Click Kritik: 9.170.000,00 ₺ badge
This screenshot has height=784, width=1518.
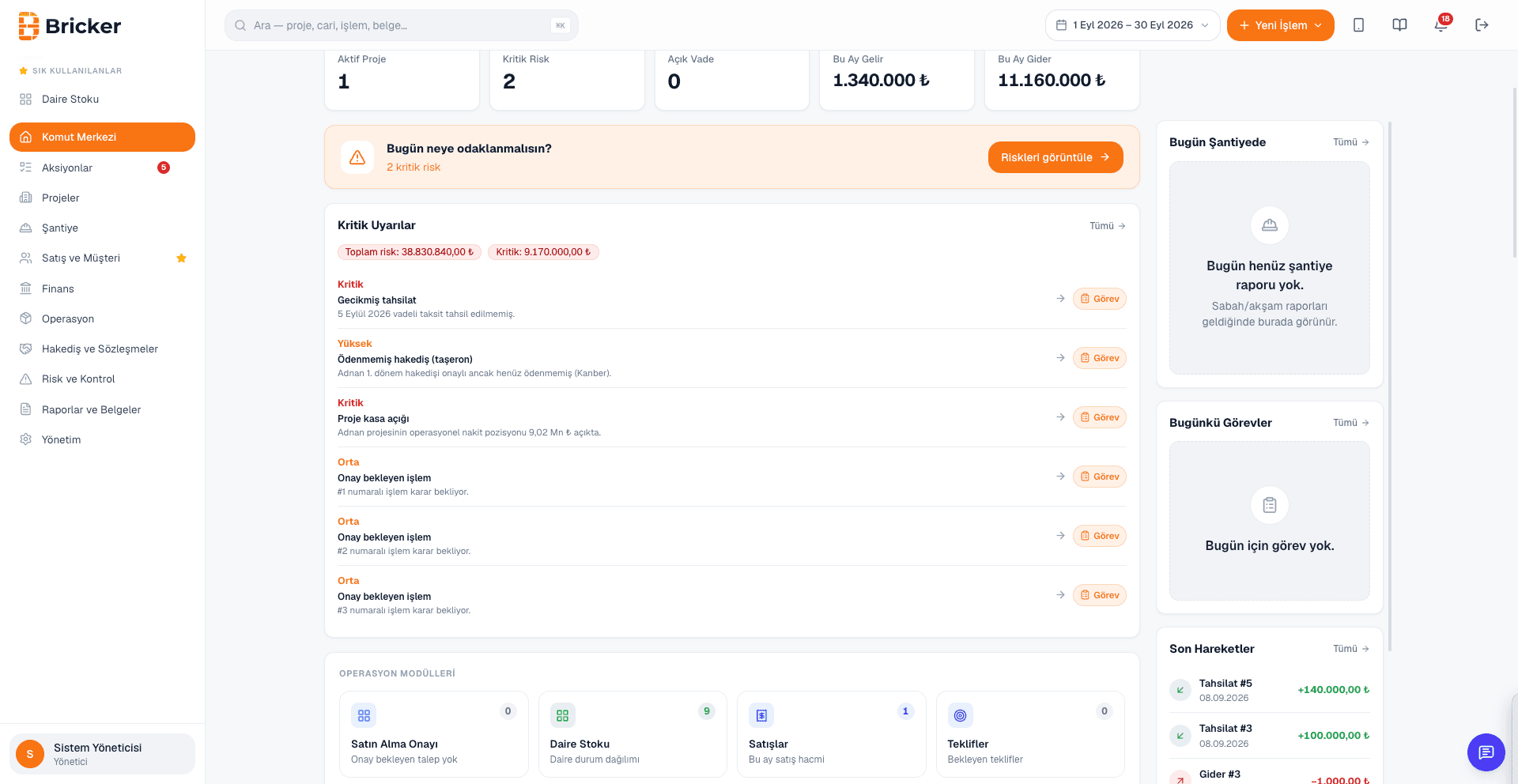pos(543,252)
